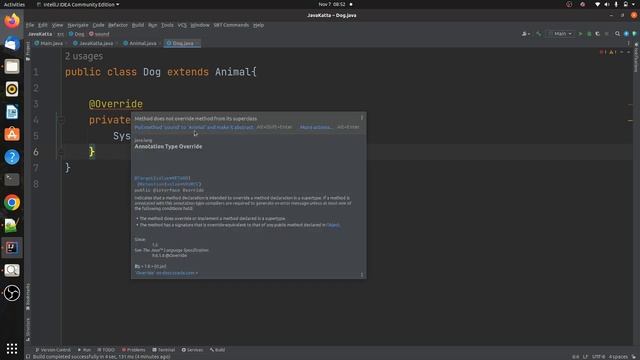
Task: Click the green shield plugin icon
Action: (634, 33)
